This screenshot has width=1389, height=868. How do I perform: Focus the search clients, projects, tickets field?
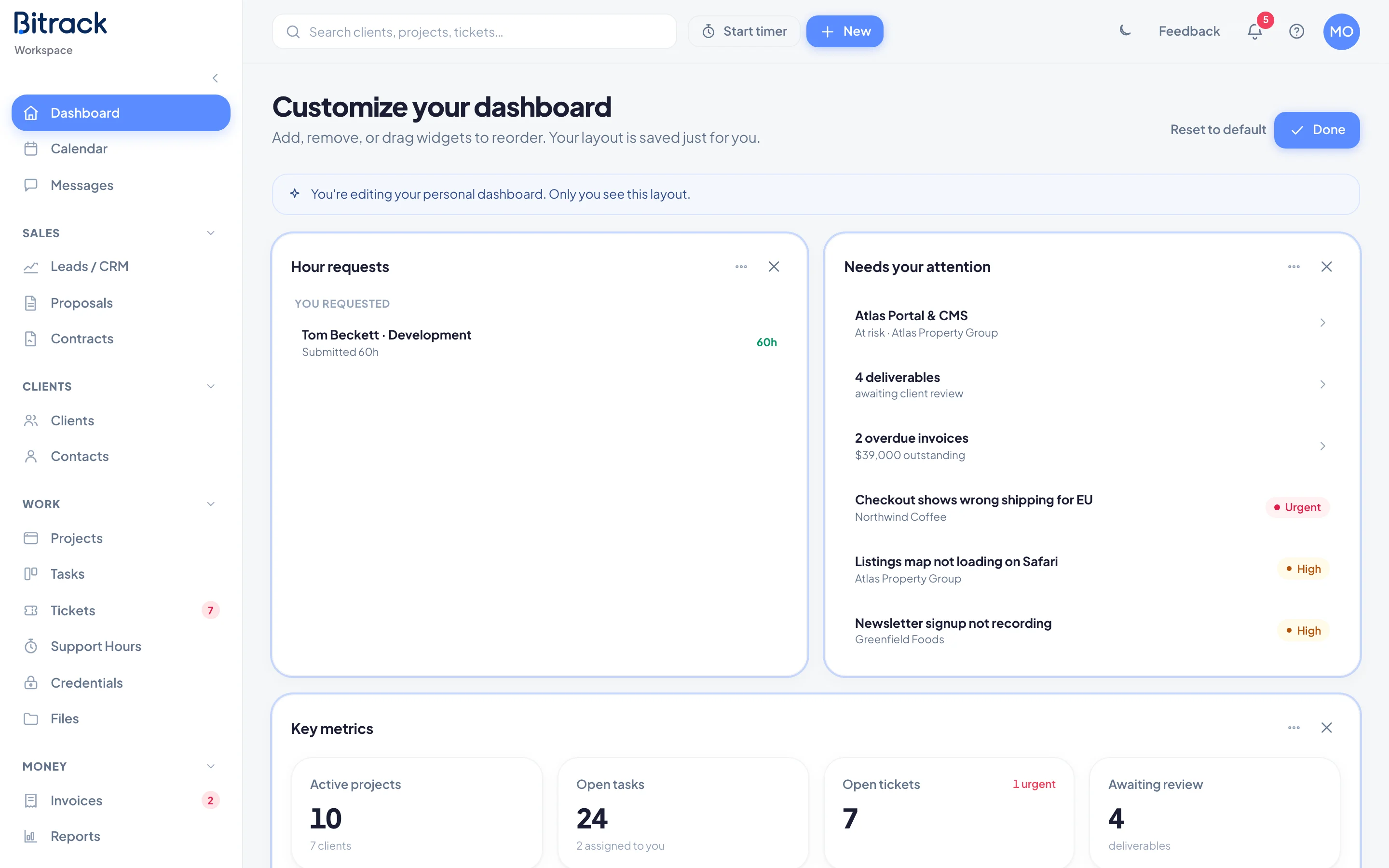point(474,31)
